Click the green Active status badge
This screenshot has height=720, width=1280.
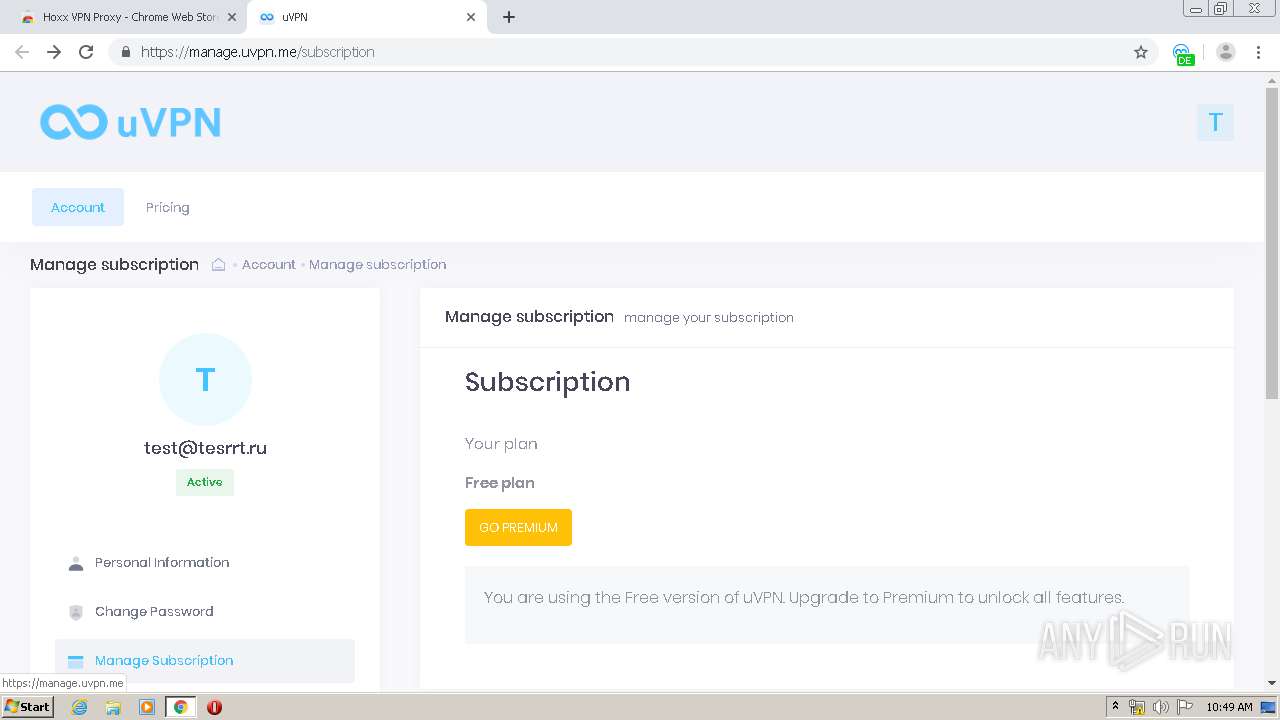[x=205, y=482]
